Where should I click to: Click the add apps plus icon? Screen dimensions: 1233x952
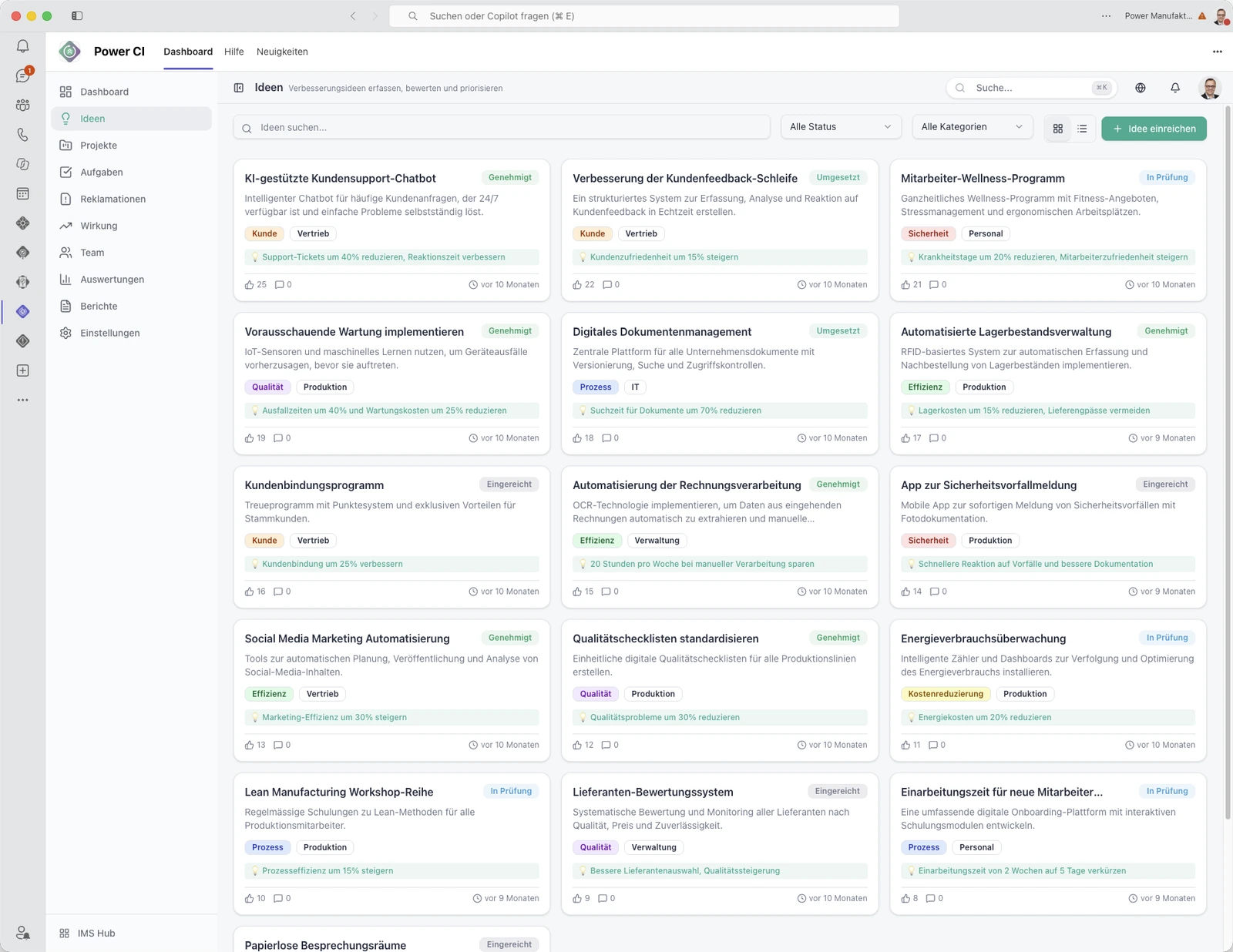point(23,370)
